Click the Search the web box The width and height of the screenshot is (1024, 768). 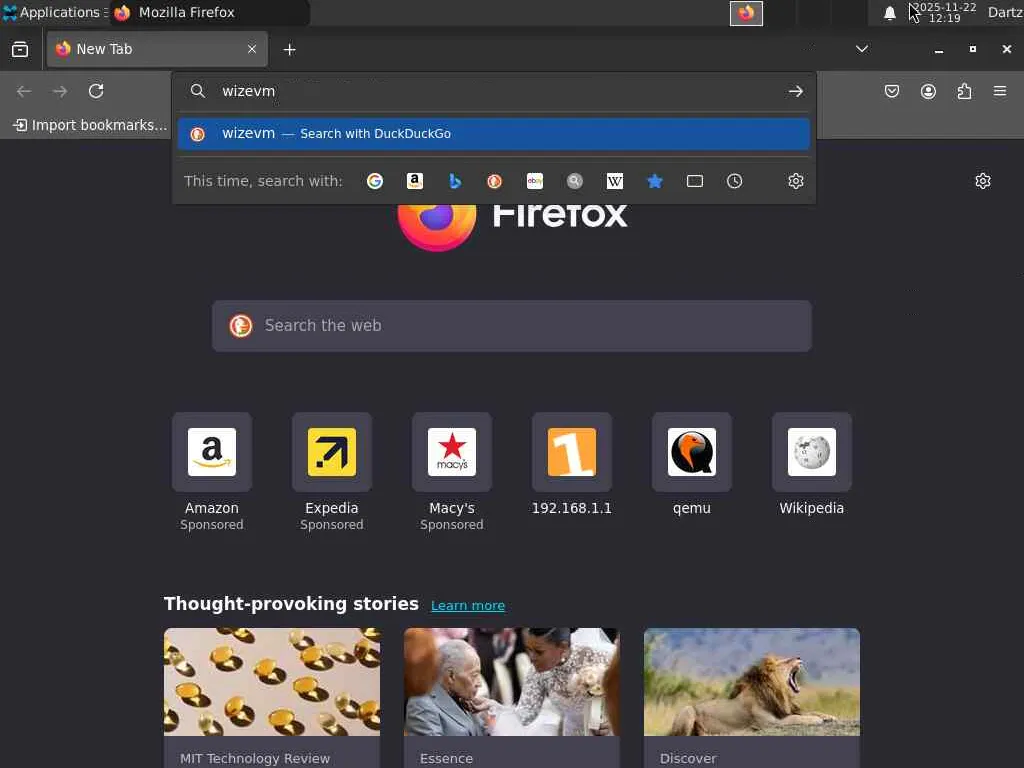[512, 326]
